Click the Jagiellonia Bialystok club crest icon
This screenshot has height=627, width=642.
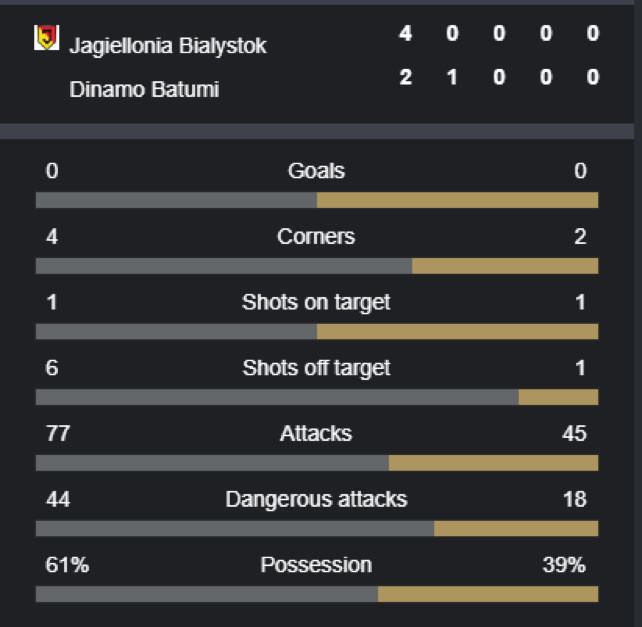[46, 38]
